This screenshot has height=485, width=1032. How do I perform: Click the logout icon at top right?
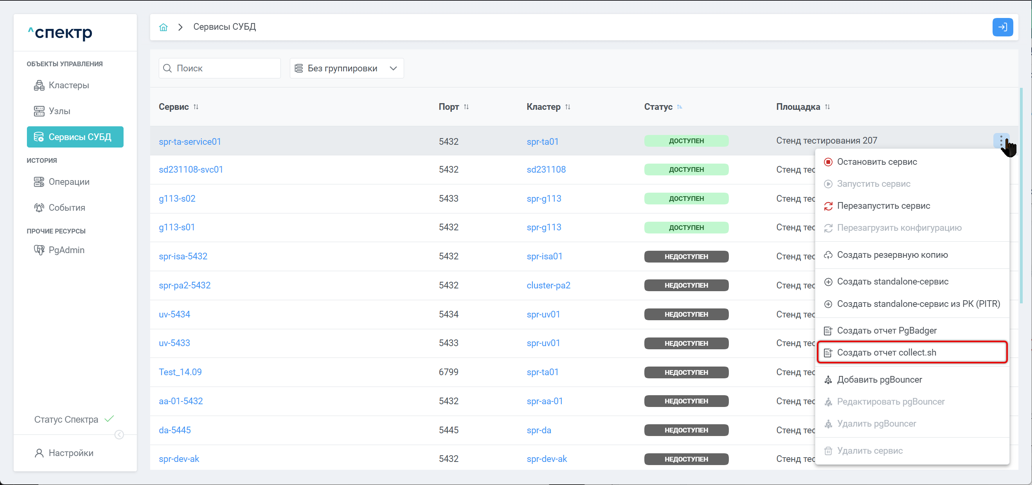(x=1002, y=27)
